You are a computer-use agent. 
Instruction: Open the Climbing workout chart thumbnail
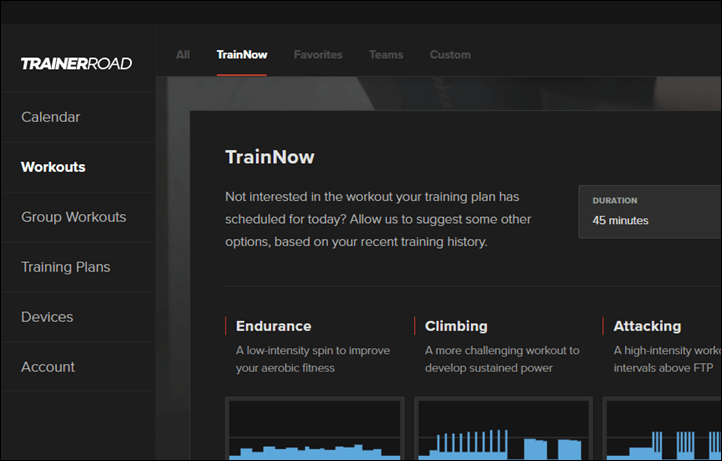pyautogui.click(x=503, y=428)
